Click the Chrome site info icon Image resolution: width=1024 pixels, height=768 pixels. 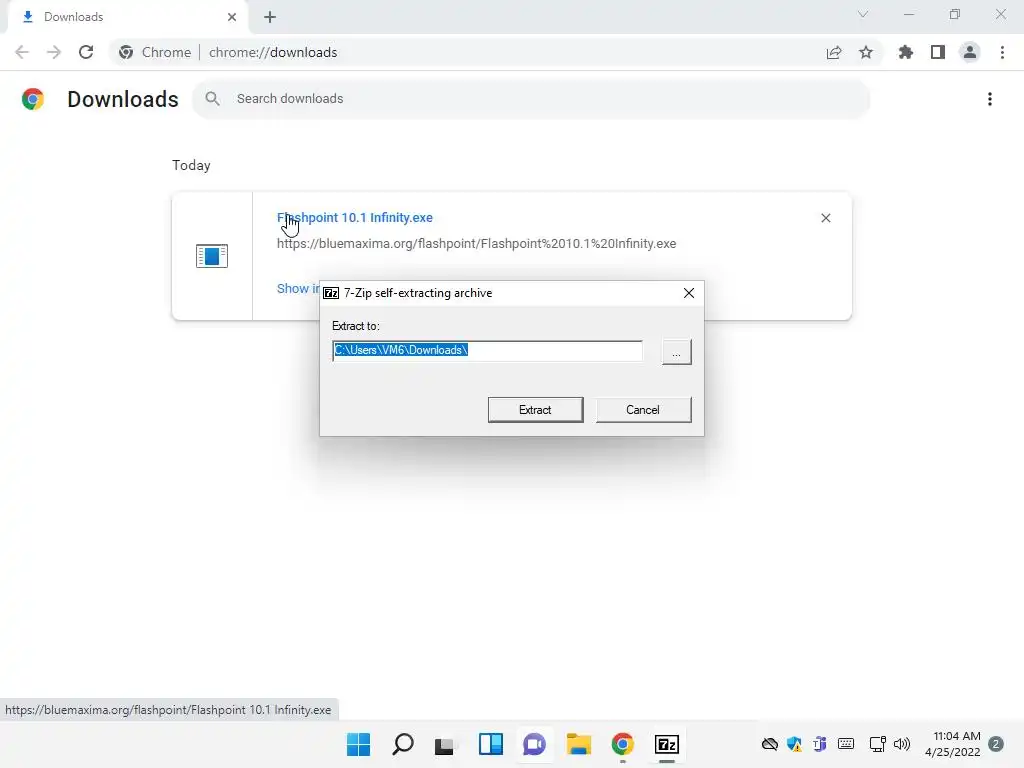coord(126,52)
